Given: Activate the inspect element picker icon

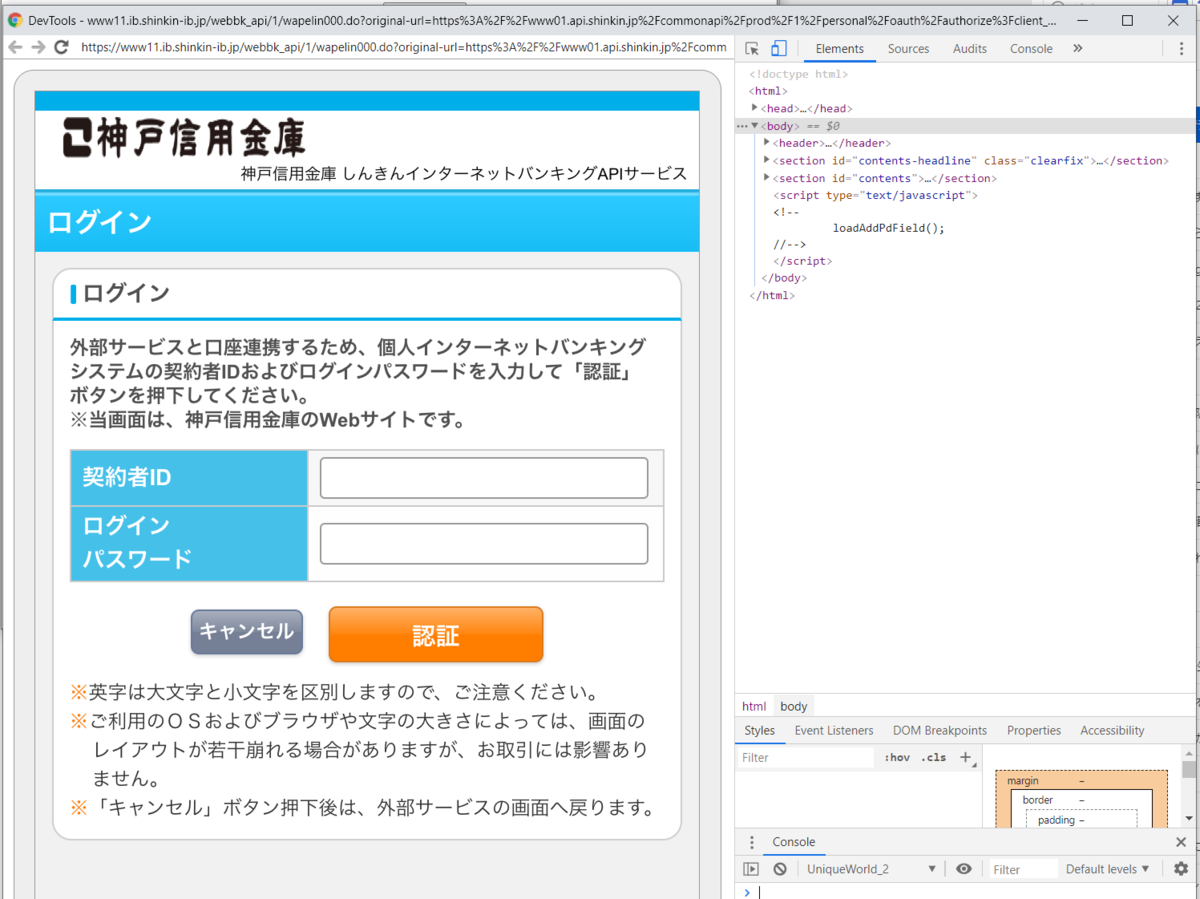Looking at the screenshot, I should click(x=753, y=48).
